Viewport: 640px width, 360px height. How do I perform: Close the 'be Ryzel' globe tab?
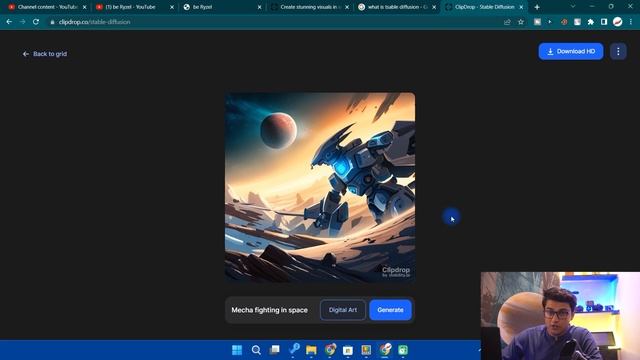[259, 7]
